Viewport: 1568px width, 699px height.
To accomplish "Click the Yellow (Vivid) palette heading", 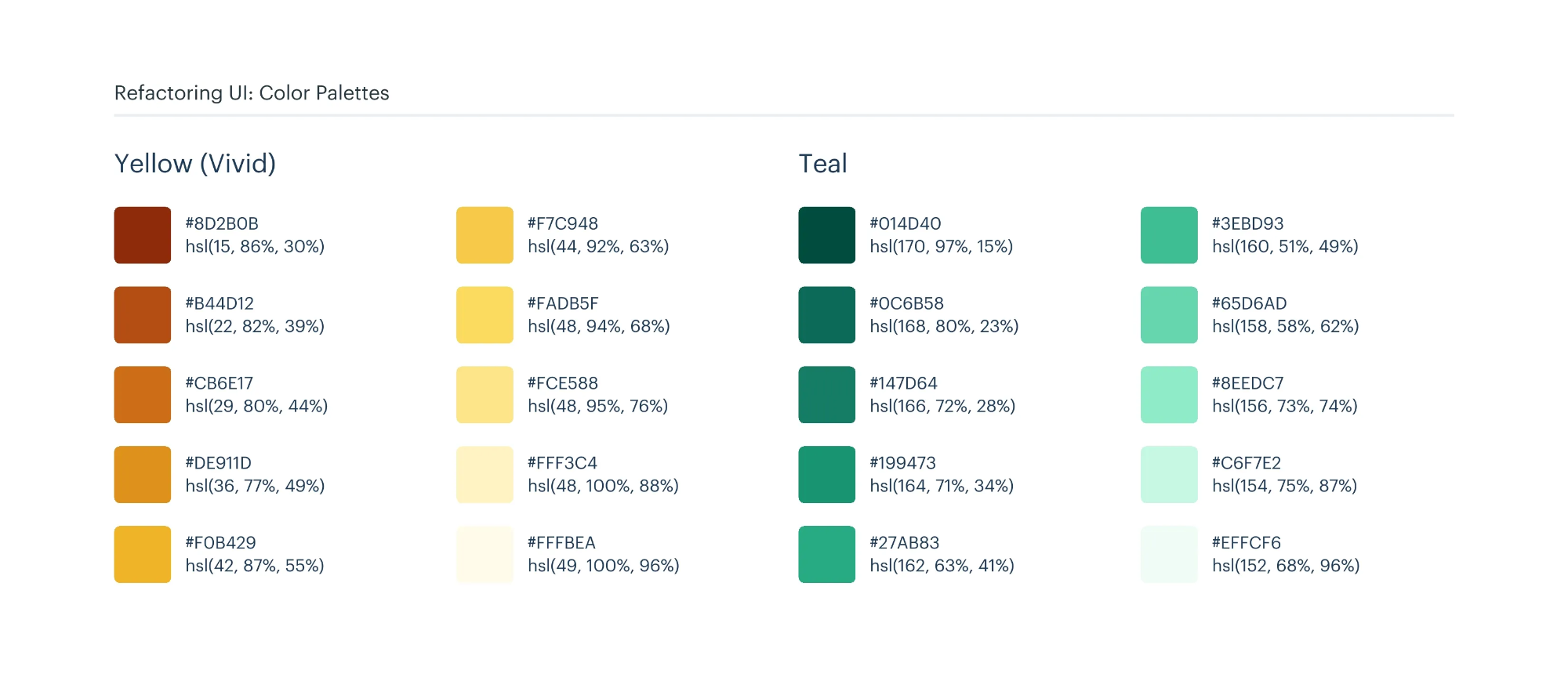I will coord(195,164).
